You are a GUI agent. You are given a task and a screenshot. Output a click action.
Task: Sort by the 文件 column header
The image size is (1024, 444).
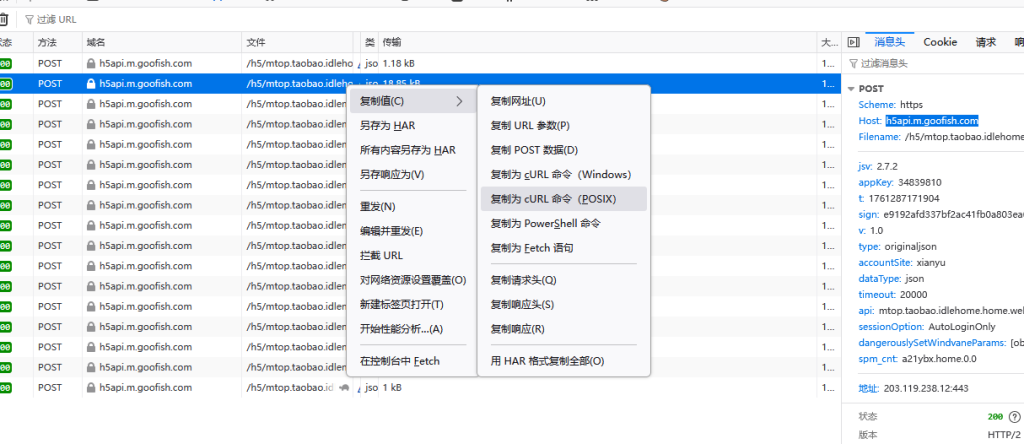coord(297,42)
